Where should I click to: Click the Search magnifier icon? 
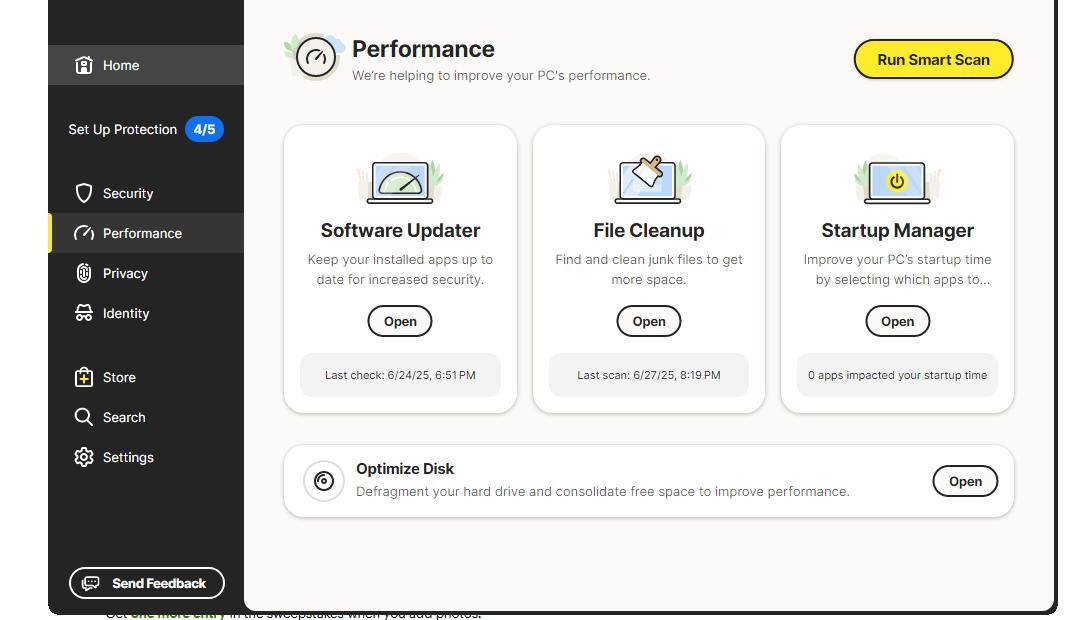[x=84, y=417]
